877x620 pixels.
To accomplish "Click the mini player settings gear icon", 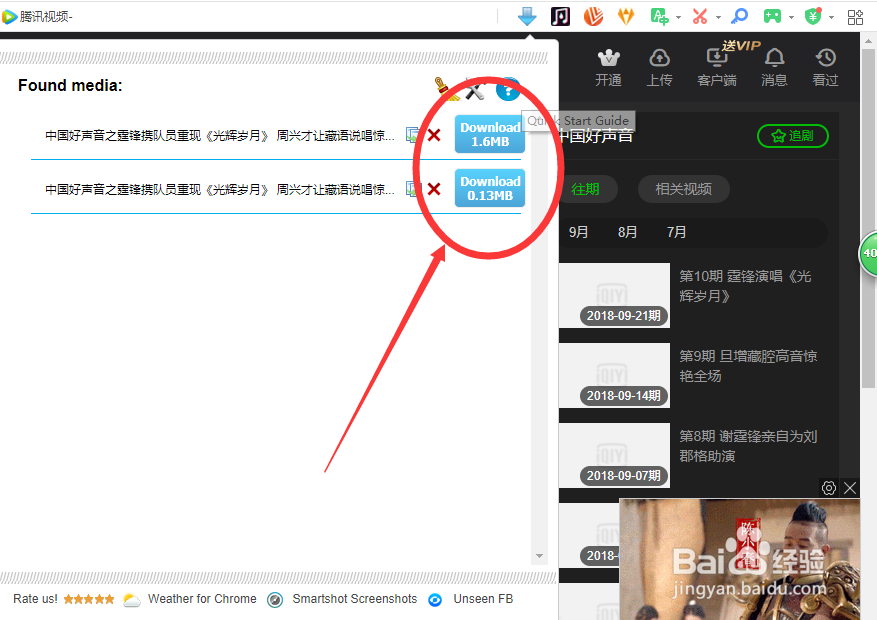I will click(x=829, y=488).
